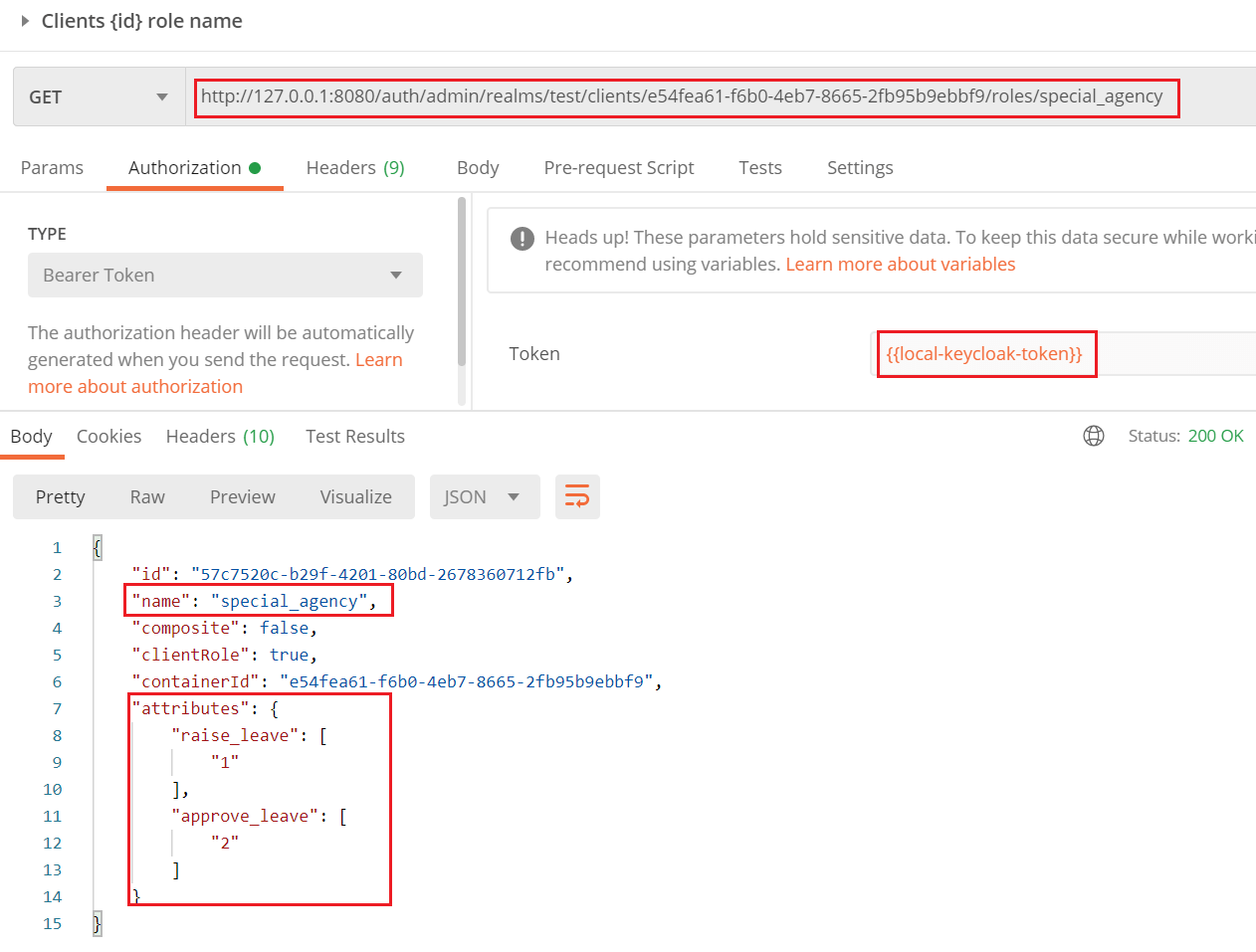Change the JSON response format dropdown
This screenshot has height=952, width=1256.
485,496
